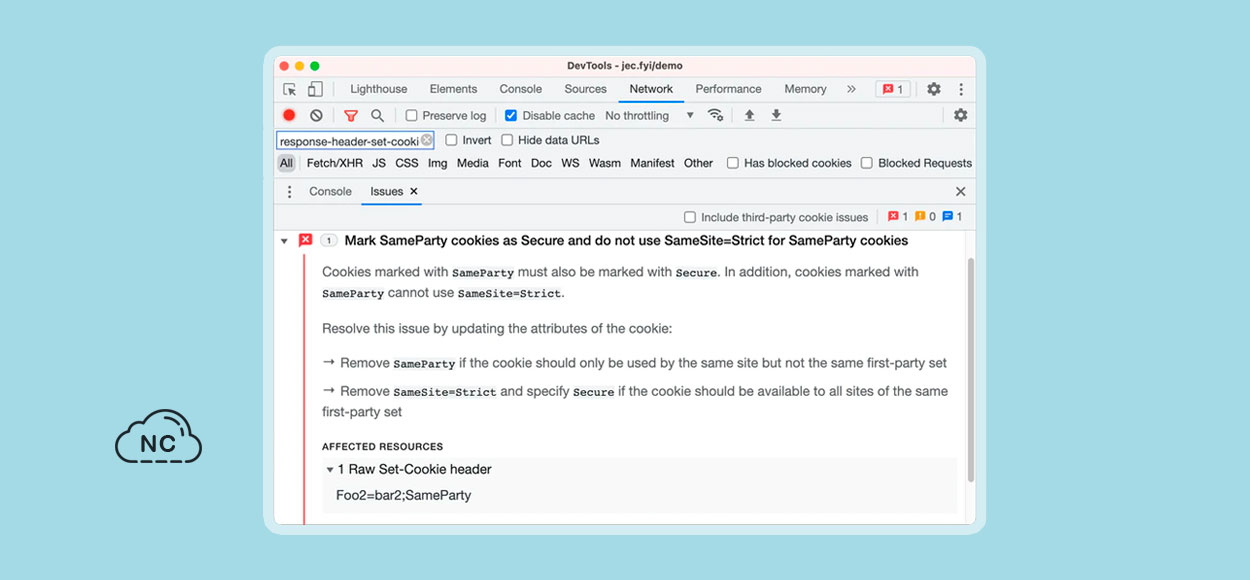Open the drawer three-dot menu
The image size is (1250, 580).
click(x=290, y=192)
